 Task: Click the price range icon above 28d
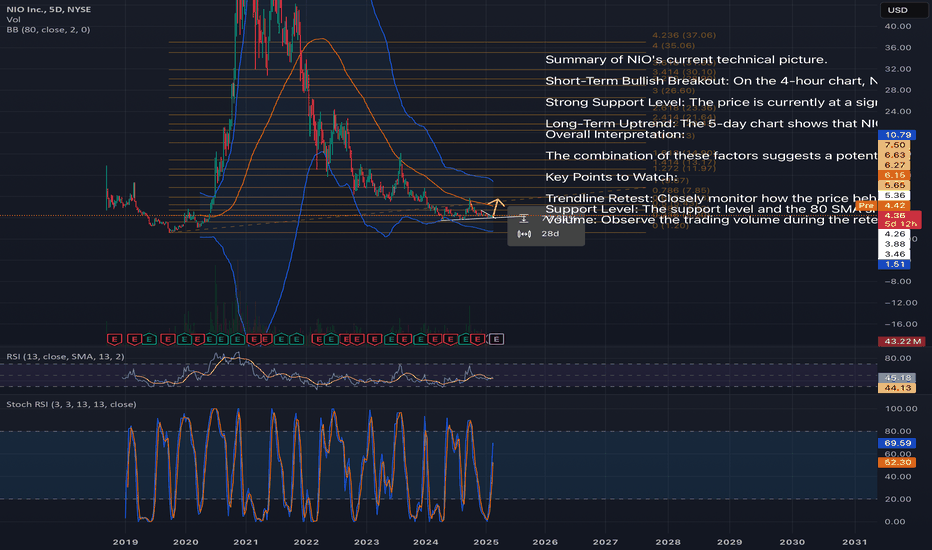click(x=524, y=219)
